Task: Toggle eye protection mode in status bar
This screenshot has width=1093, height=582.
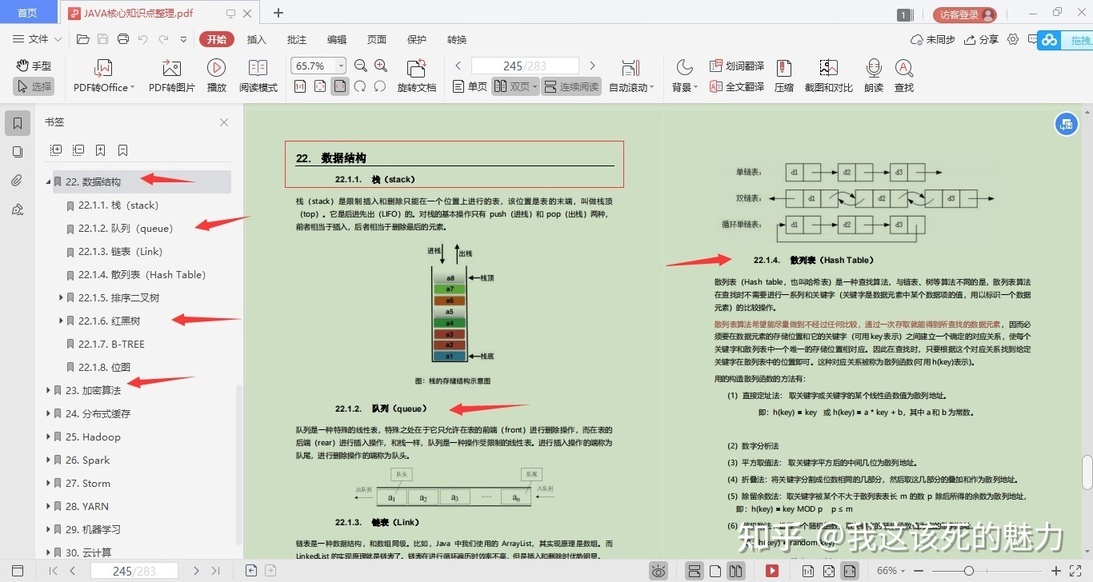Action: click(x=658, y=571)
